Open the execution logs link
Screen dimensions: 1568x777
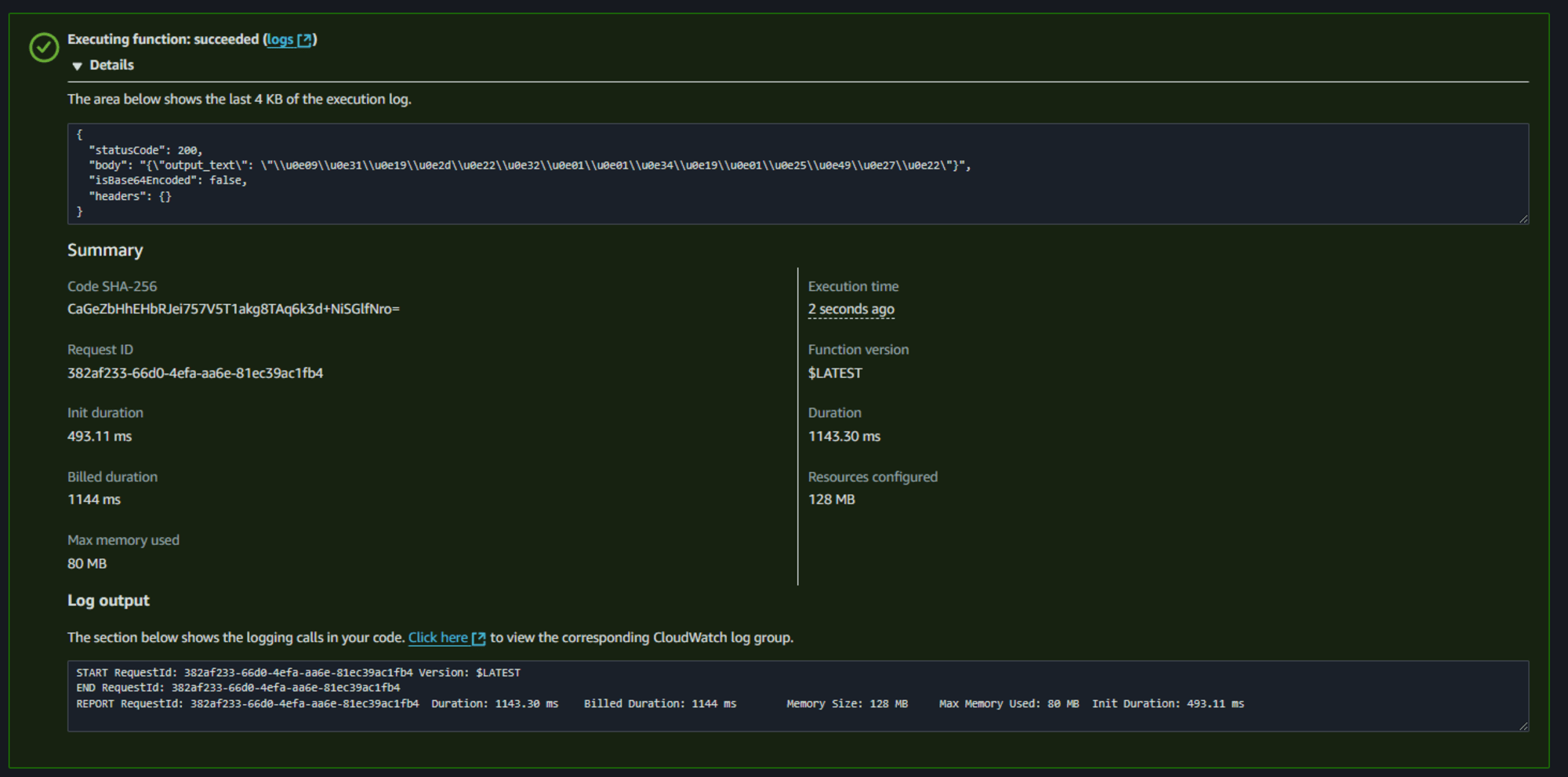point(280,39)
